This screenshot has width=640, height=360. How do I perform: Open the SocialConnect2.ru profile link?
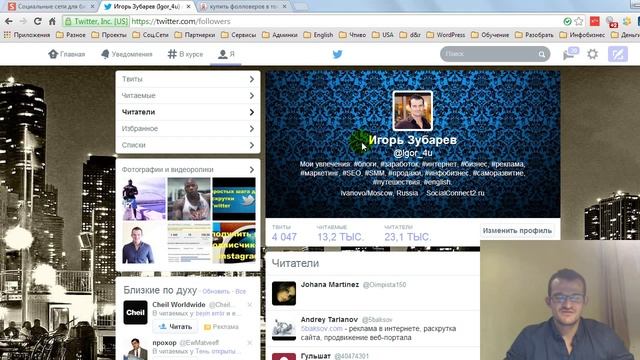point(455,193)
